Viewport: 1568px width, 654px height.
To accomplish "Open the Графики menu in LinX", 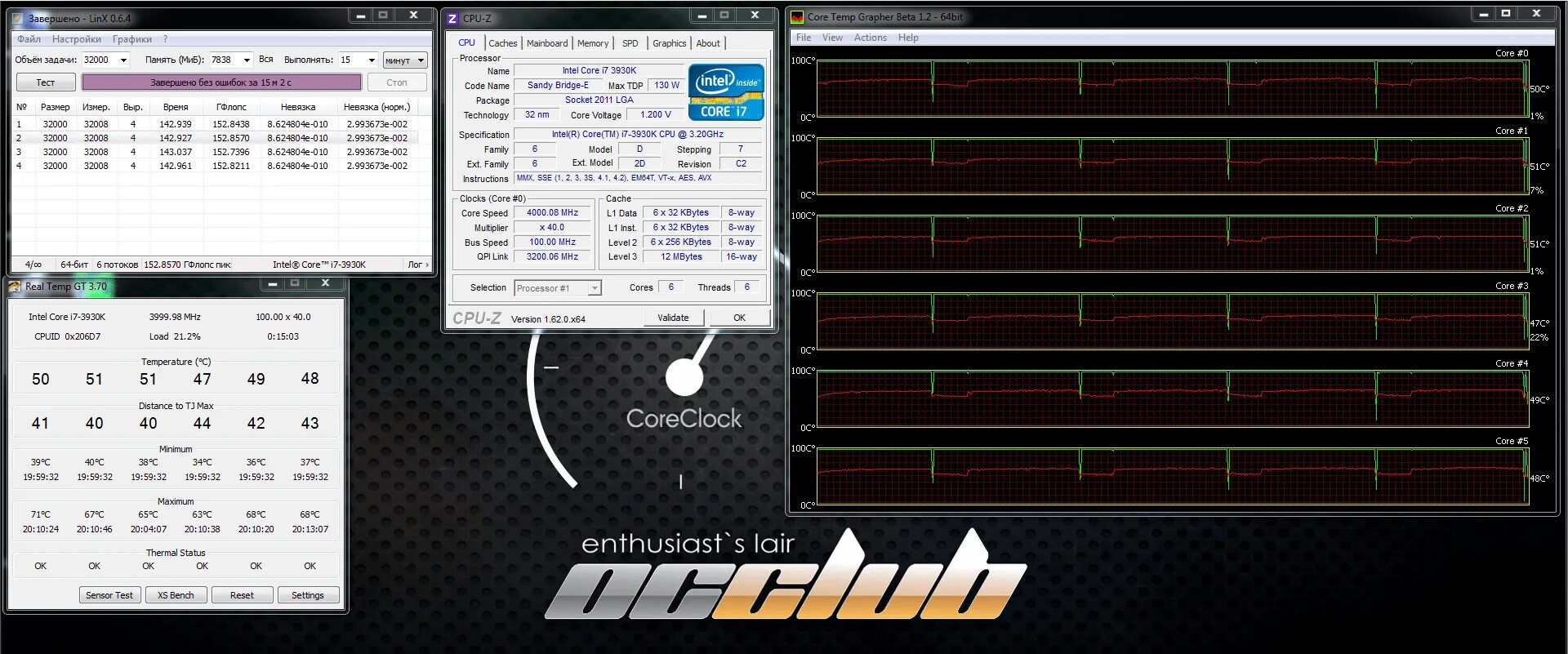I will [x=132, y=39].
